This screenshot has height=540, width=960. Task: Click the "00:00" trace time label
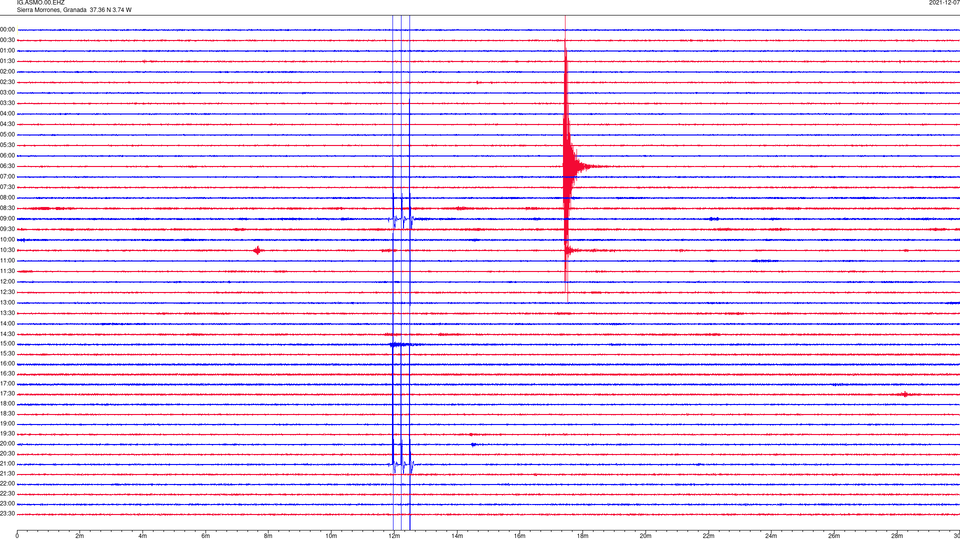[7, 29]
